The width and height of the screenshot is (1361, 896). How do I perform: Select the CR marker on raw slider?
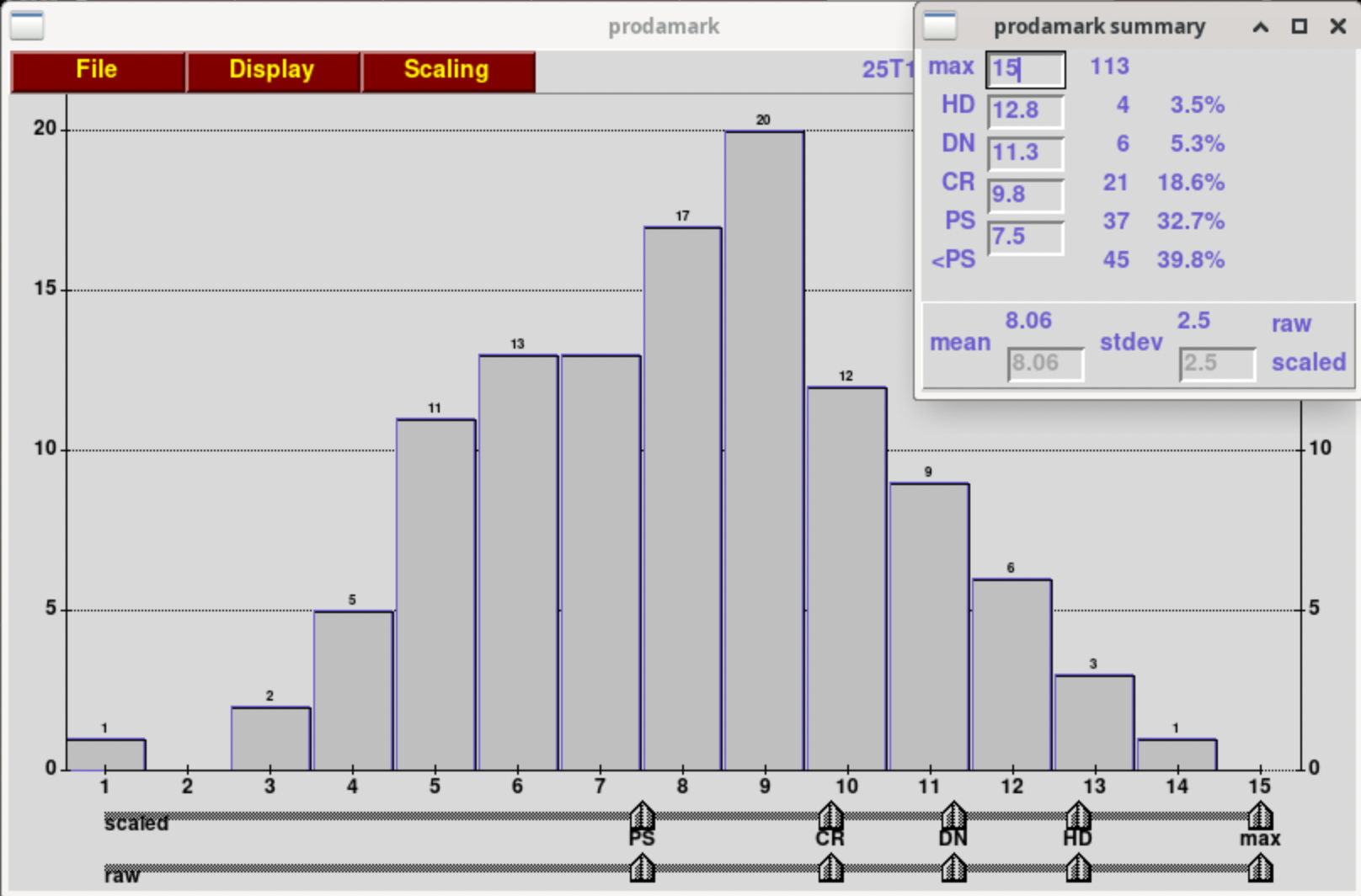pos(830,867)
